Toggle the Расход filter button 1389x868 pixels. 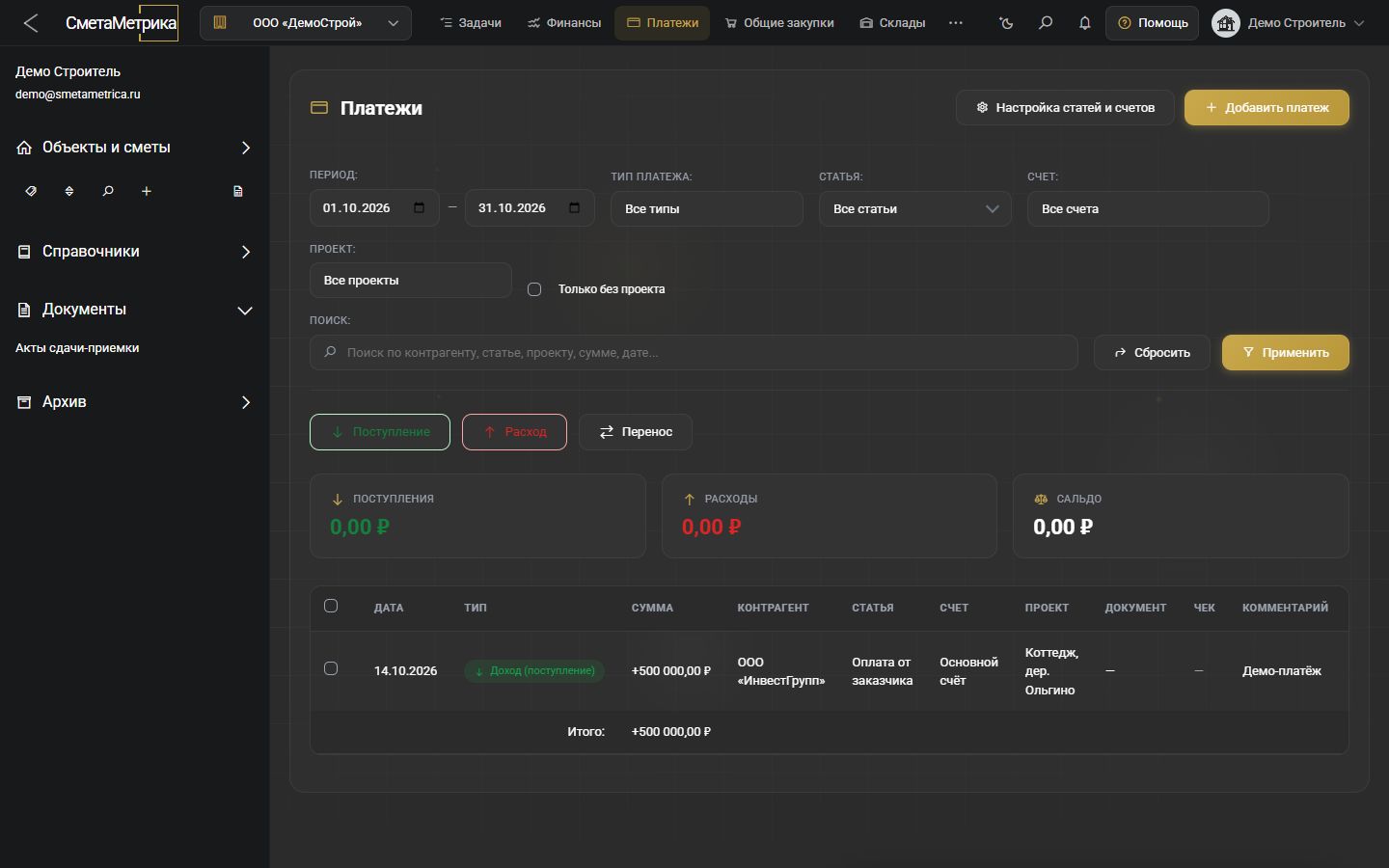[514, 432]
